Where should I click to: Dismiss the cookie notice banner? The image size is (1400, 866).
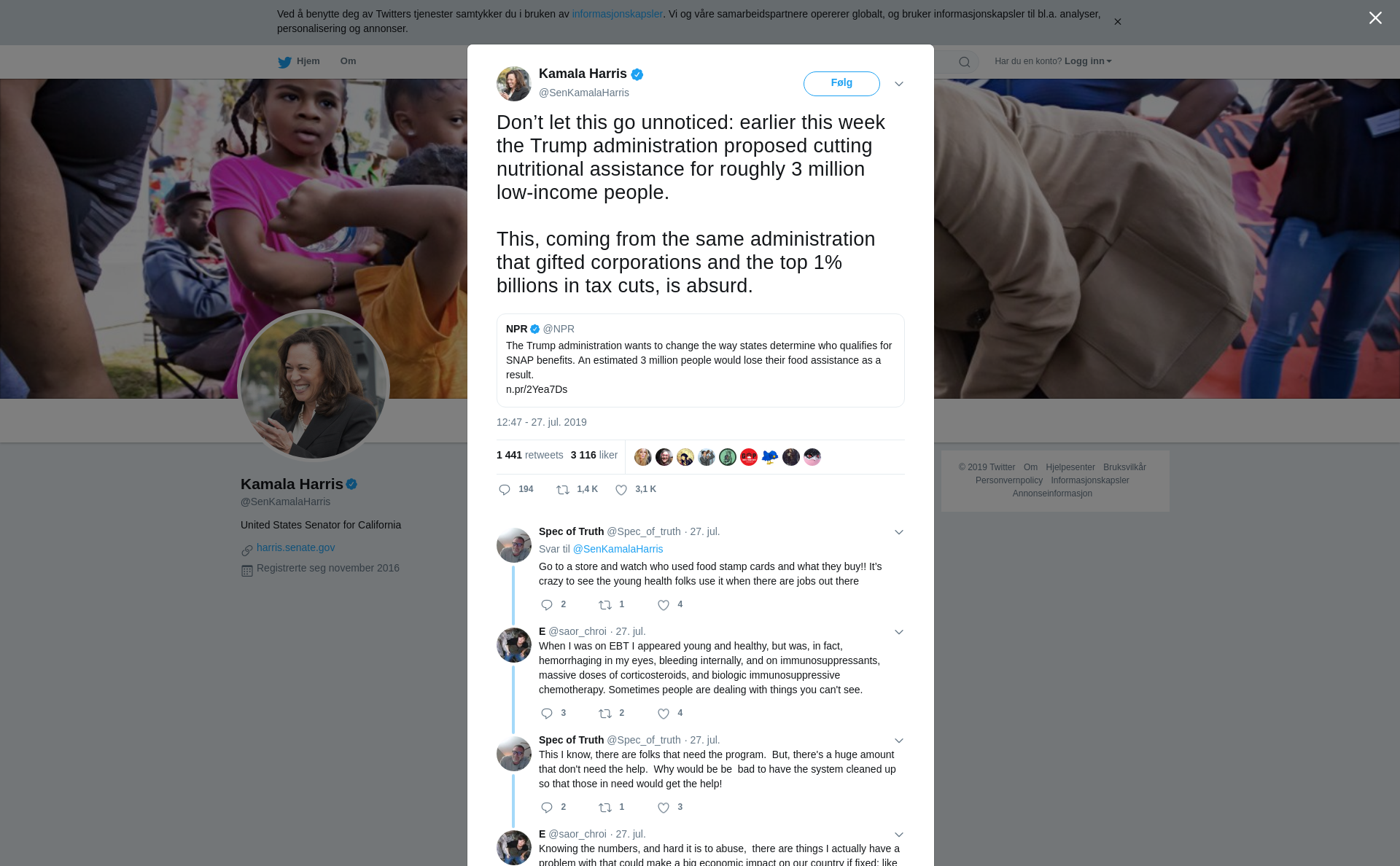coord(1117,22)
